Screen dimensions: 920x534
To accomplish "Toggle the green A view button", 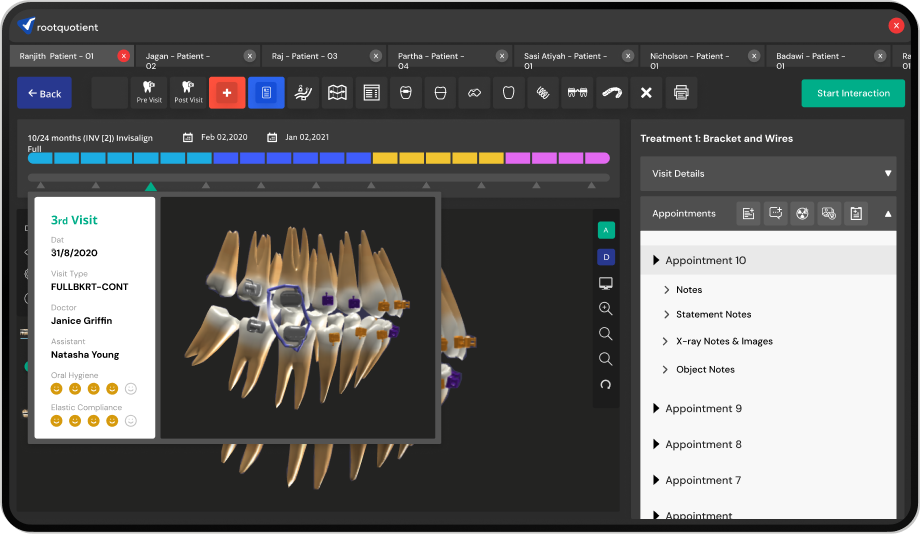I will tap(606, 230).
